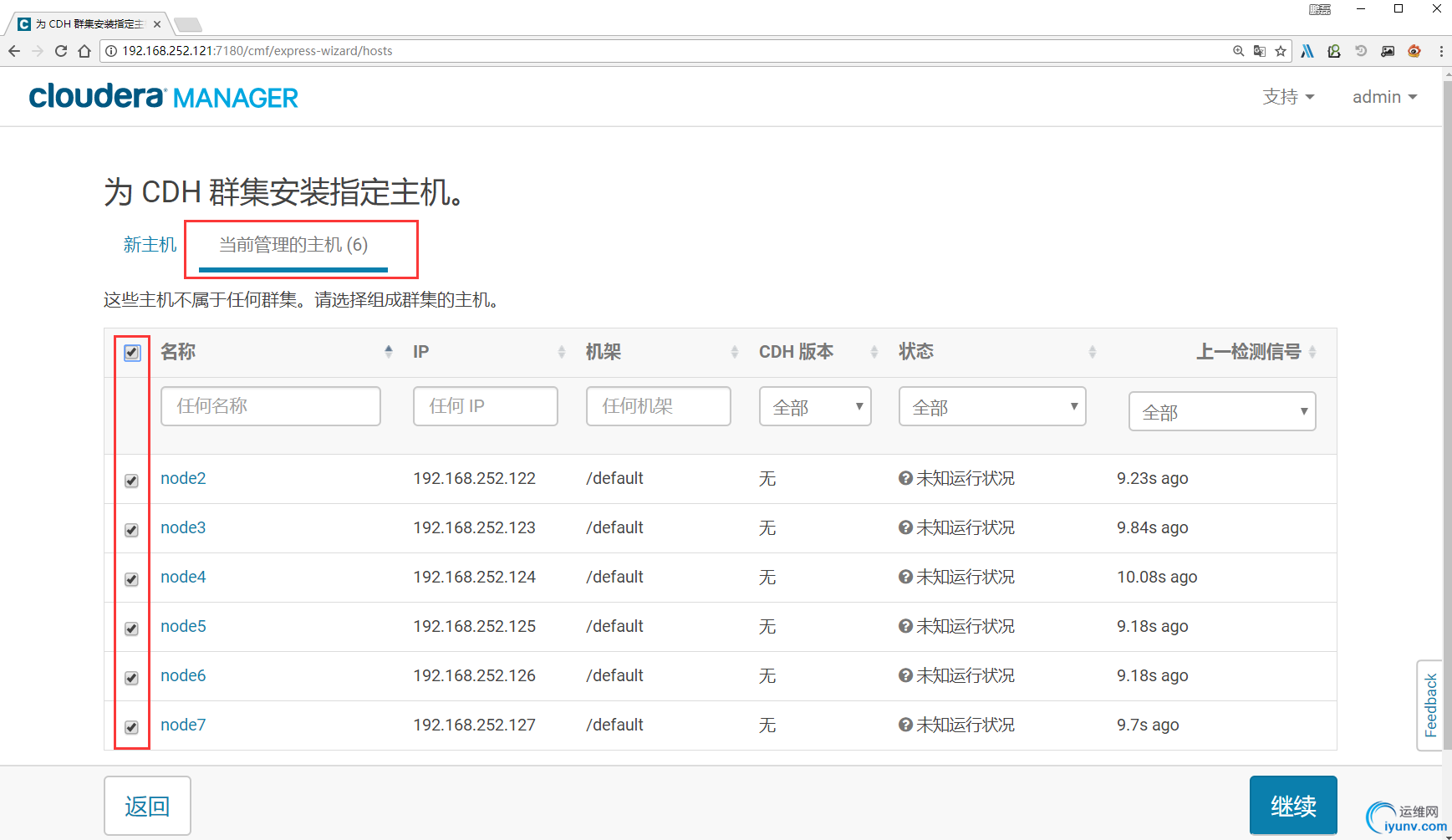This screenshot has width=1452, height=840.
Task: Select IP address 192.168.252.124
Action: pyautogui.click(x=474, y=577)
